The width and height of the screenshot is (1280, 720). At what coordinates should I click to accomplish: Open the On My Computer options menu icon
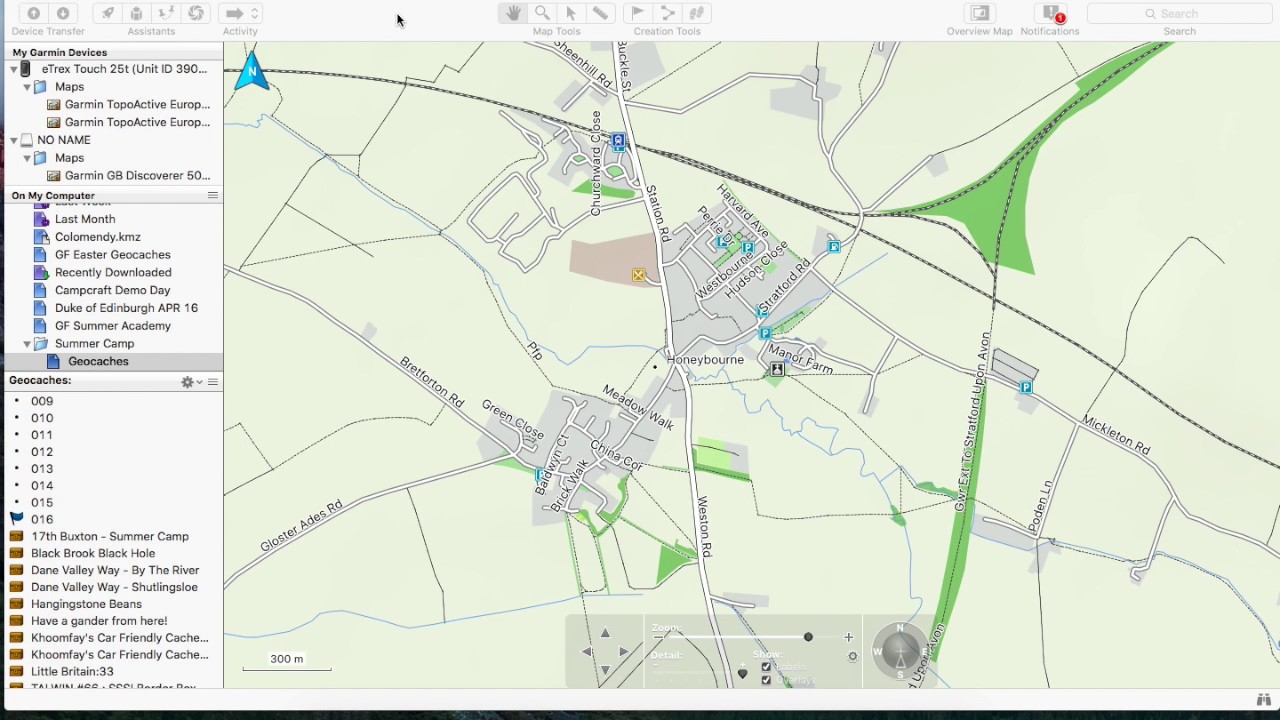[212, 195]
